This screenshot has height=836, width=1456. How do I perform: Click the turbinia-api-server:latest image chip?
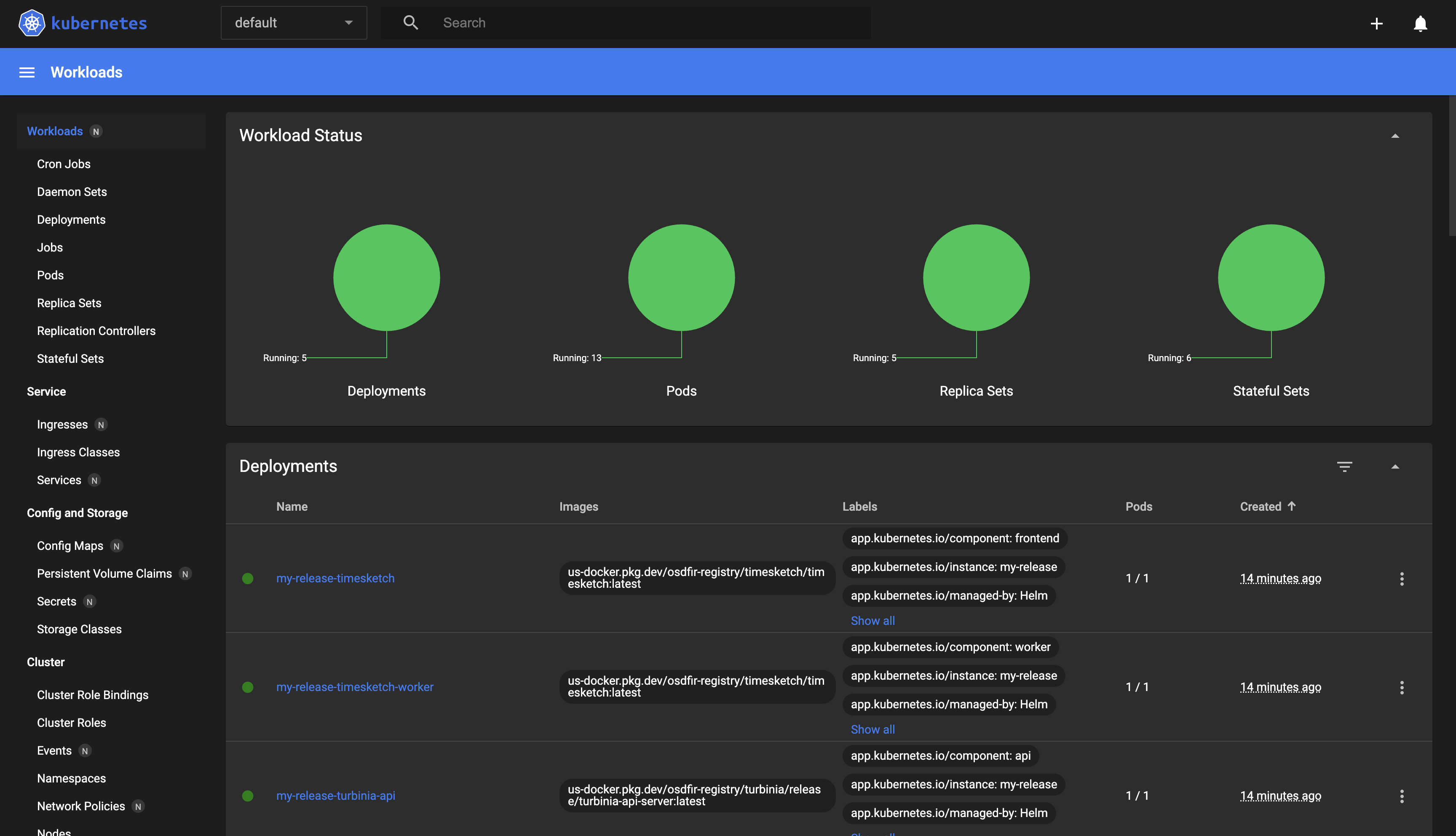(697, 796)
